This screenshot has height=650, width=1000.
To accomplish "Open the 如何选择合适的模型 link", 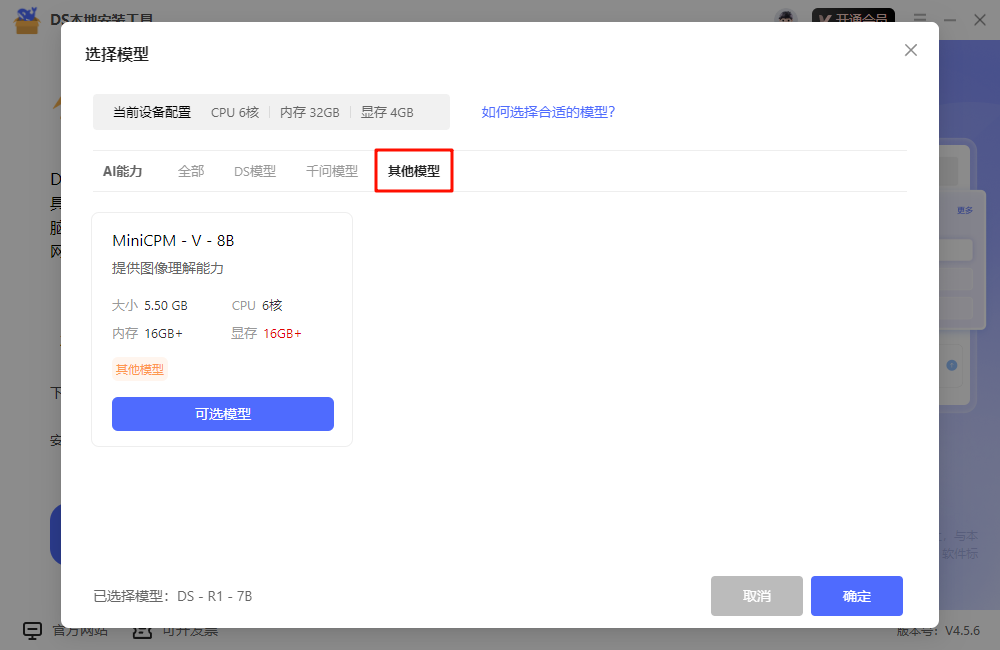I will [548, 112].
